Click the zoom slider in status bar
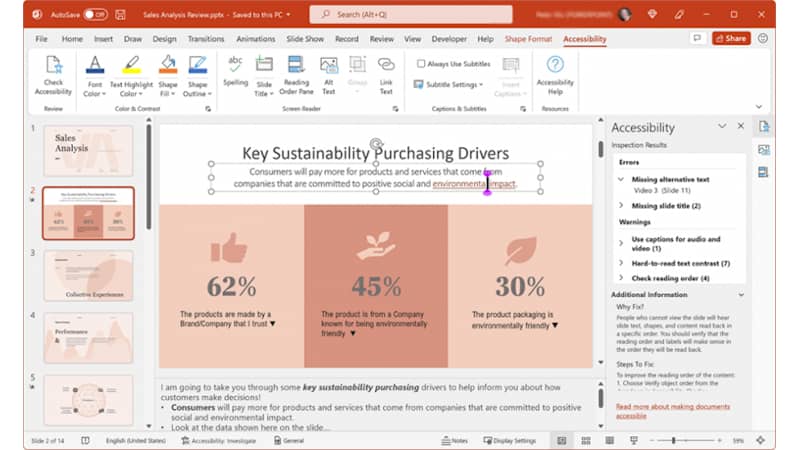 click(x=673, y=440)
